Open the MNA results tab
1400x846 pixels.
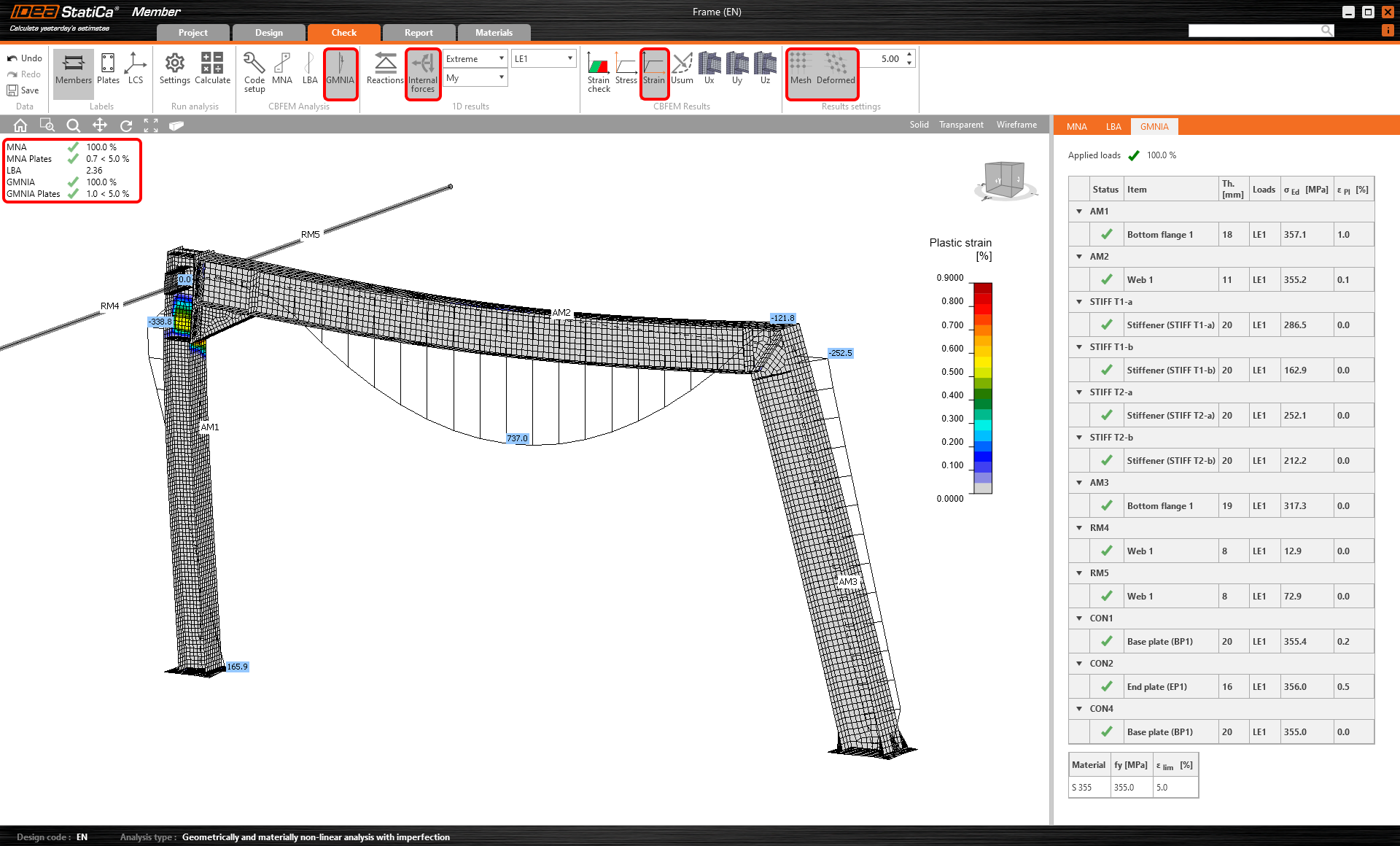(1076, 127)
